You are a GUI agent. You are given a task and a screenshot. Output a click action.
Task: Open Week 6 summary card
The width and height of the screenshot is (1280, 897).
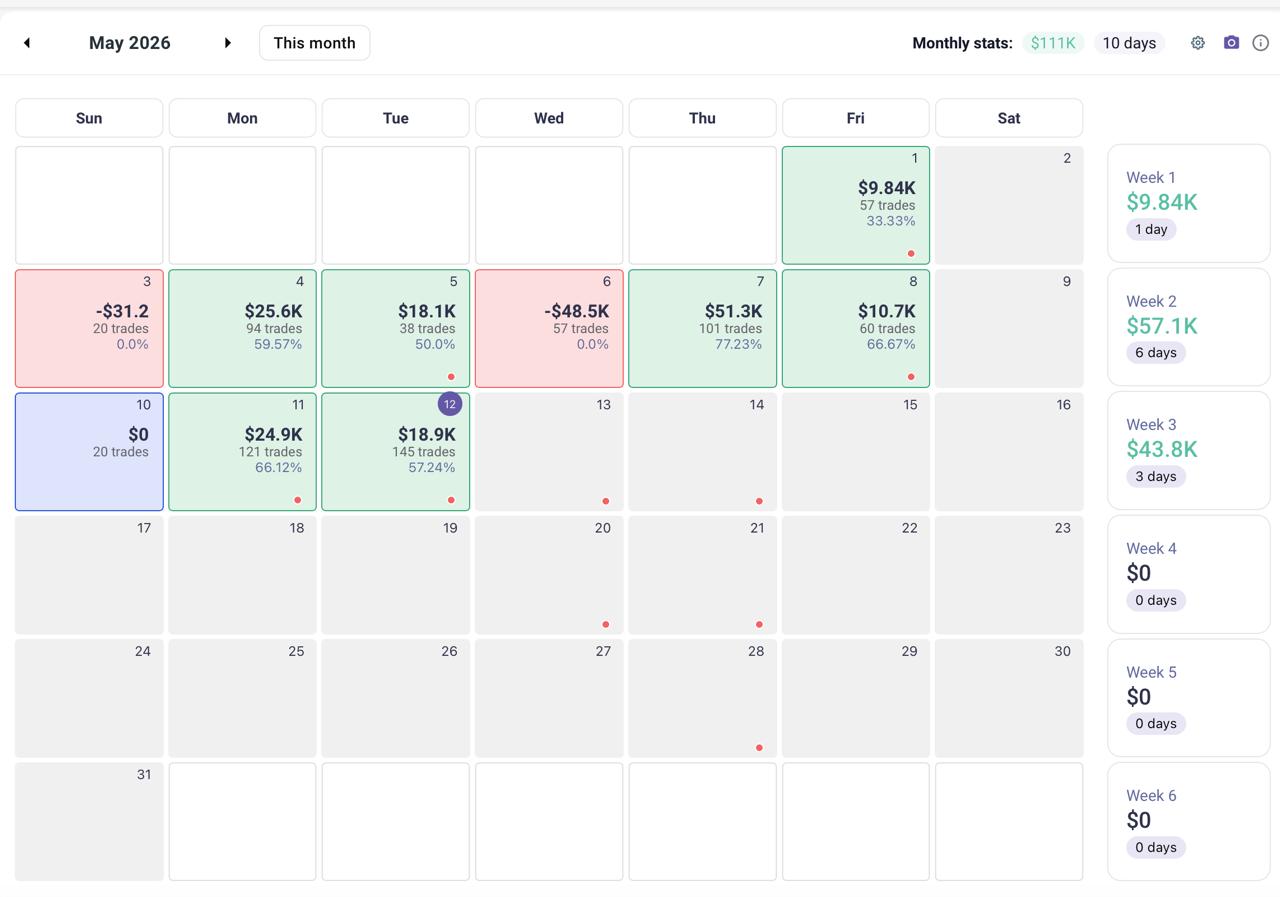1189,821
